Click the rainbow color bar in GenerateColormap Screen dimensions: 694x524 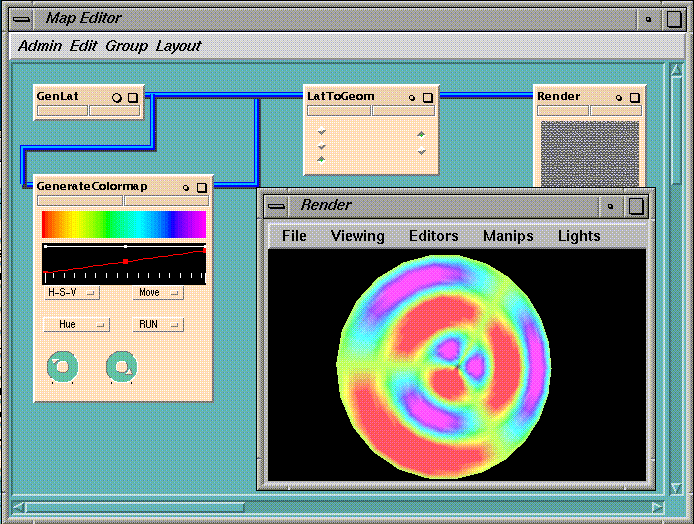pos(123,224)
